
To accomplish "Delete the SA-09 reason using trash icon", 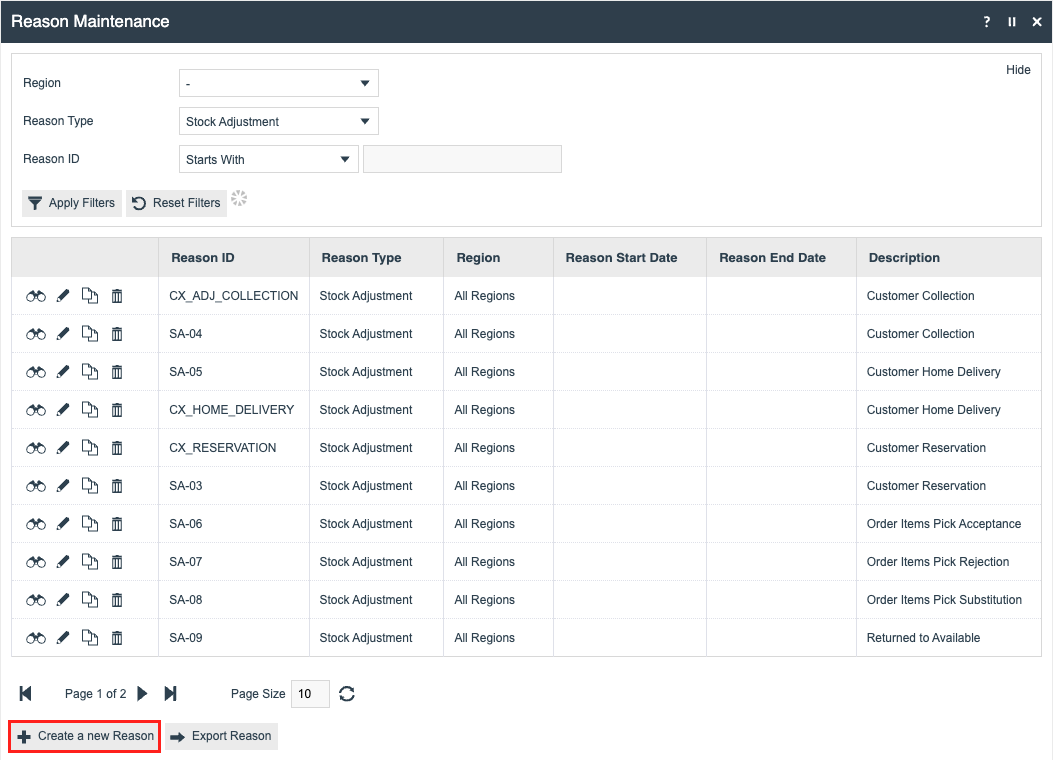I will (x=117, y=638).
